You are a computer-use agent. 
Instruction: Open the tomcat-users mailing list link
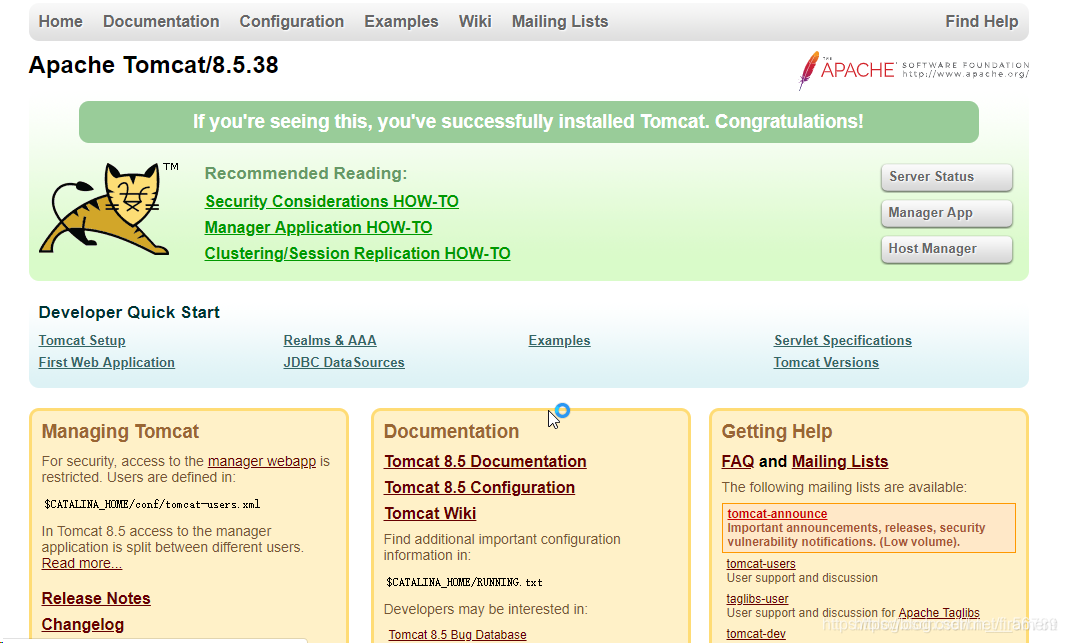pos(761,563)
